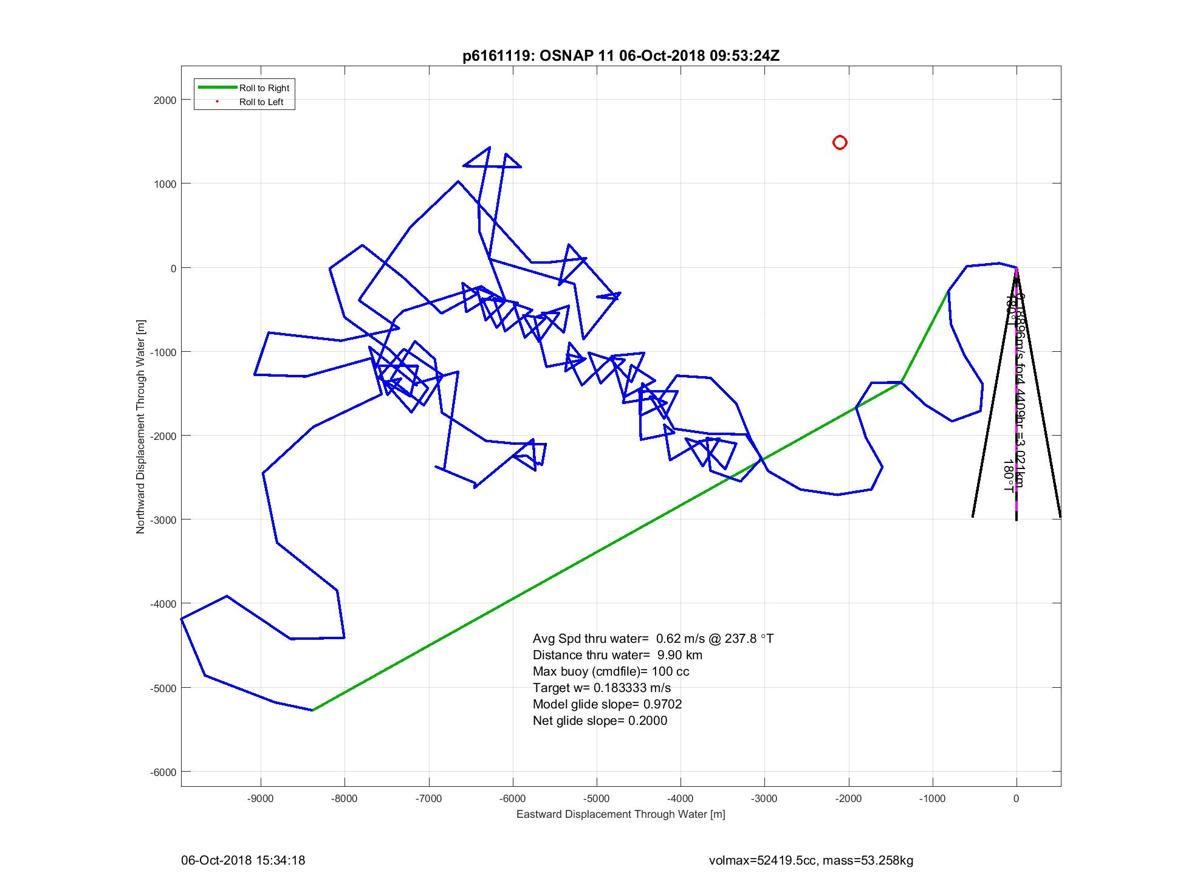
Task: Click the -5000 x-axis tick label
Action: click(x=597, y=798)
